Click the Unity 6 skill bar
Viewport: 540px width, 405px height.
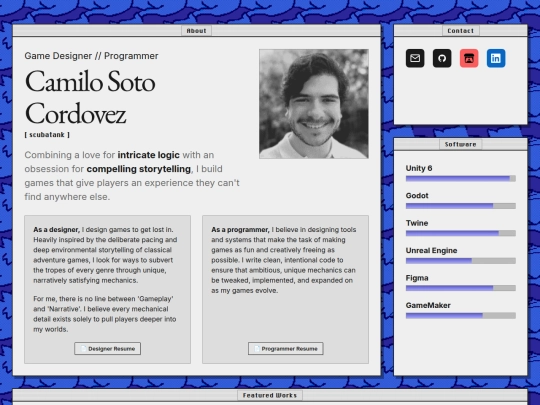point(461,178)
